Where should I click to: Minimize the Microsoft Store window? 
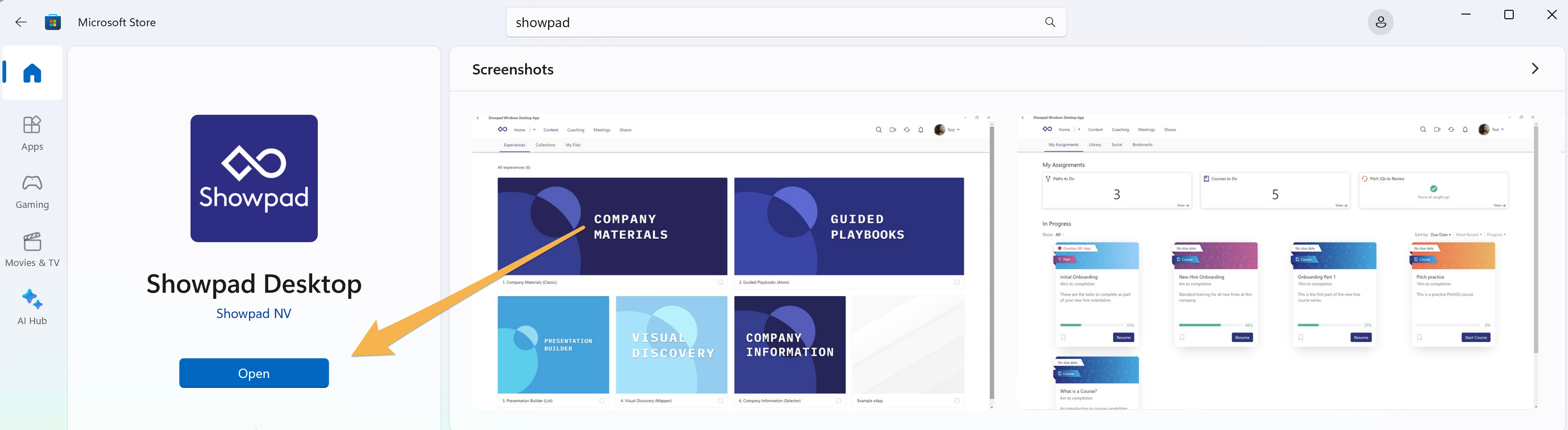coord(1466,15)
